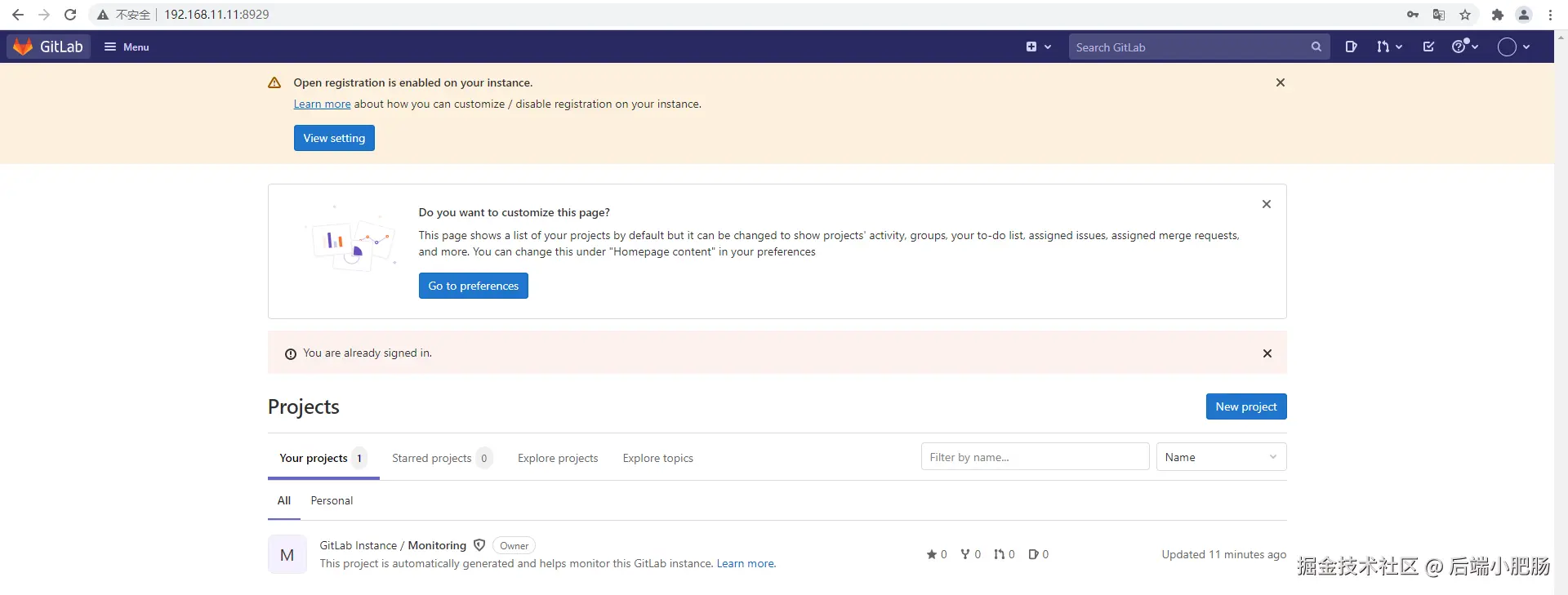
Task: Click the browser forward arrow
Action: (x=44, y=15)
